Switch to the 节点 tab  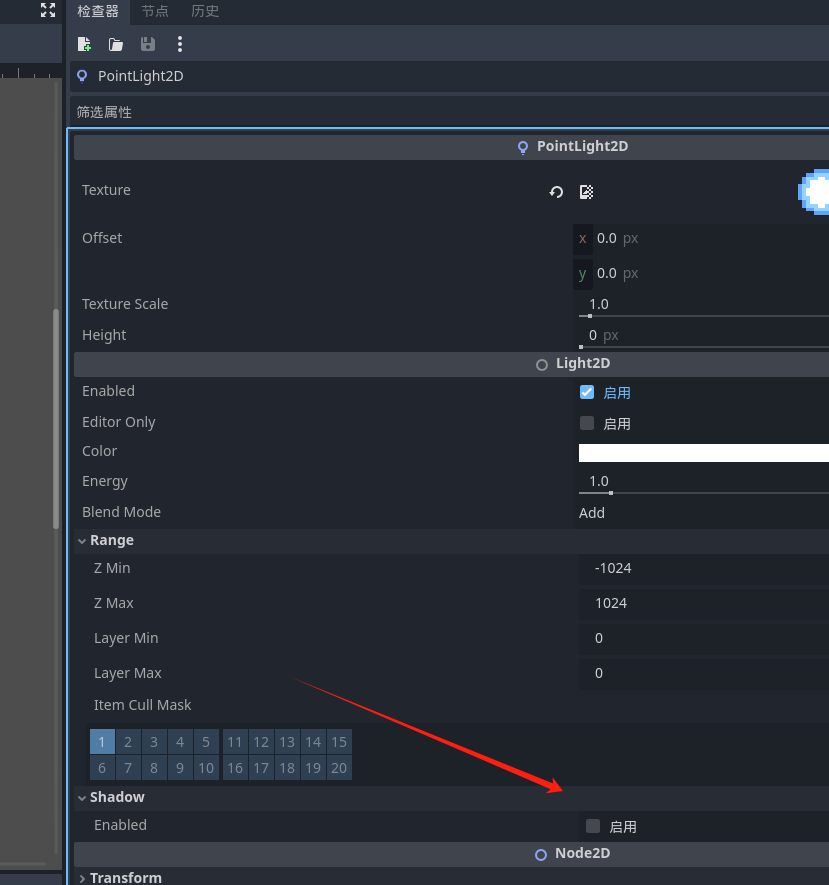pyautogui.click(x=155, y=11)
